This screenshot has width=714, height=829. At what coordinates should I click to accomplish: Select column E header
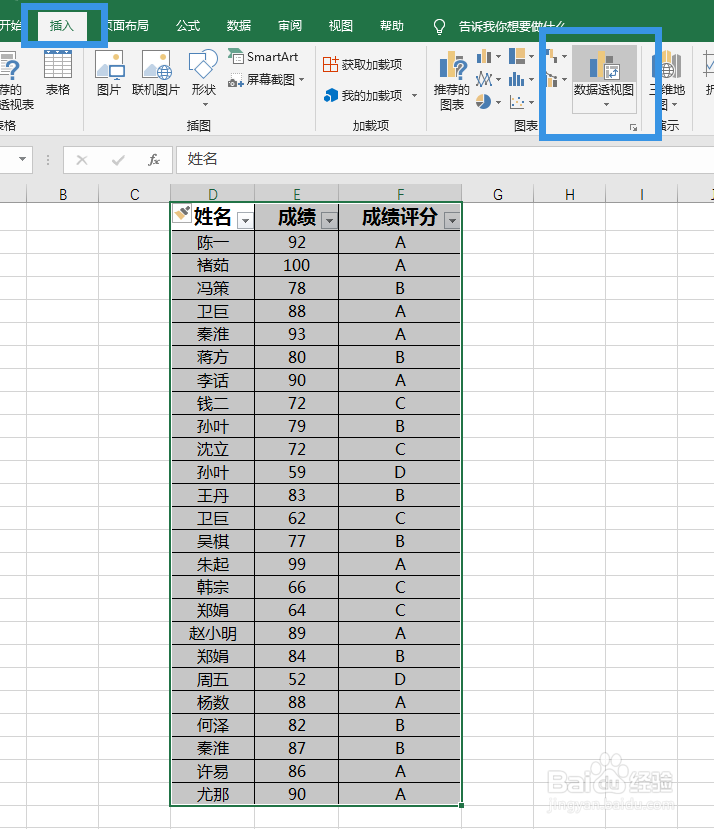pyautogui.click(x=297, y=194)
